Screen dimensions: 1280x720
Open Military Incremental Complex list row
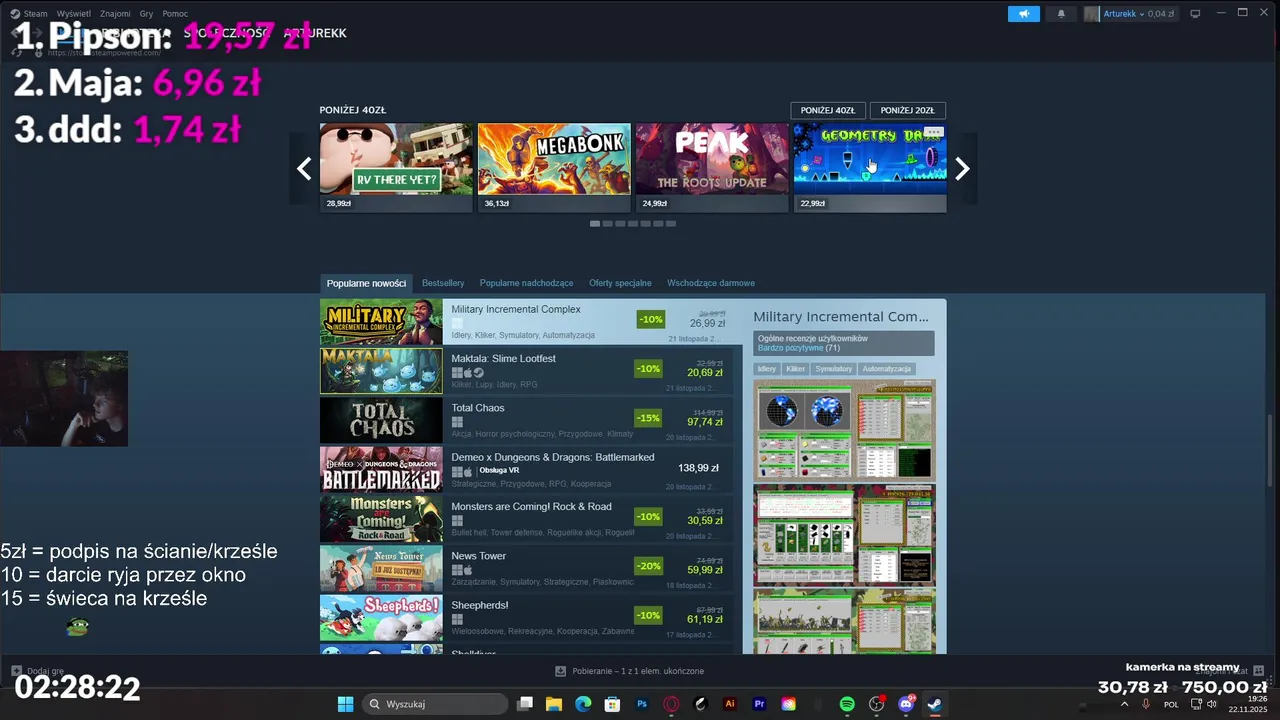click(533, 322)
